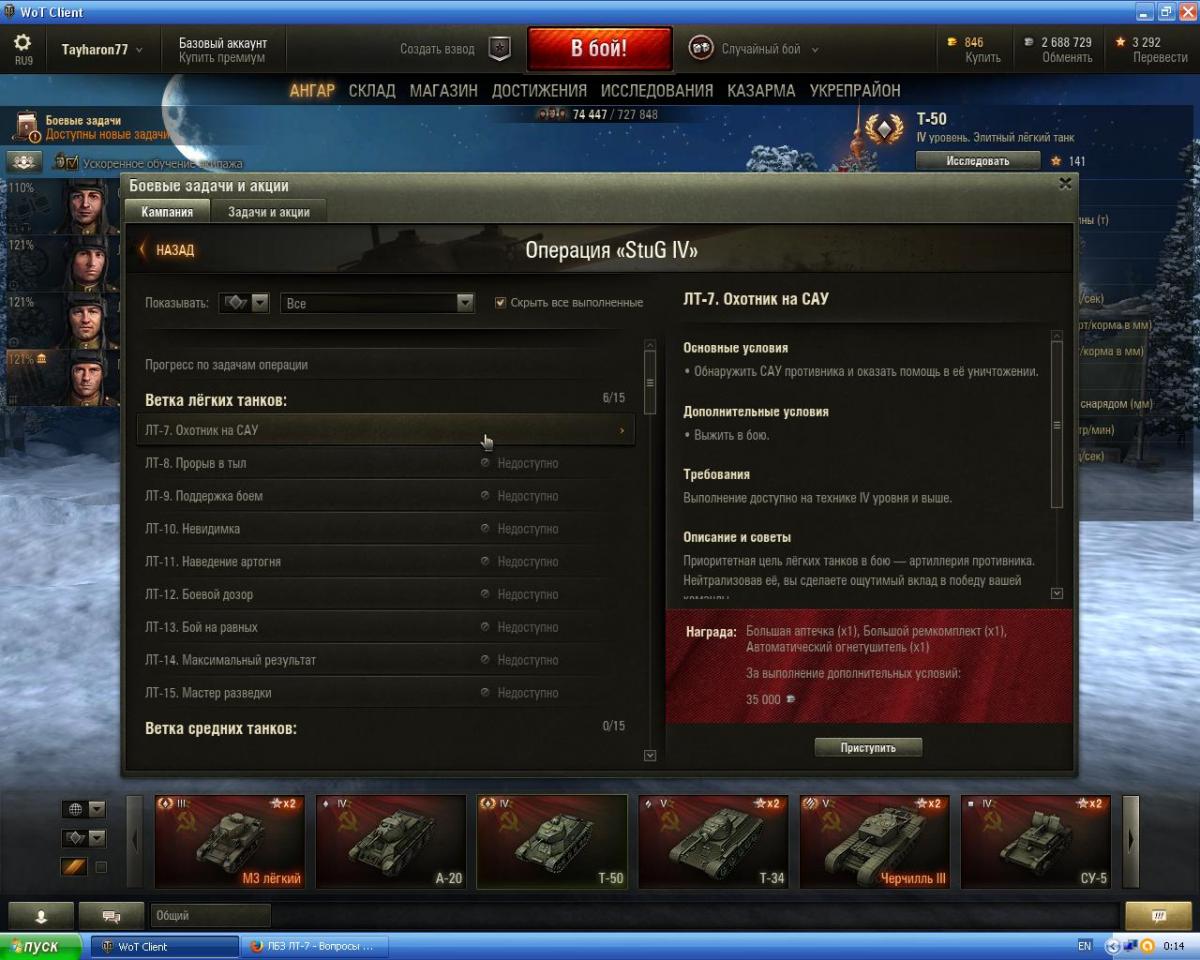
Task: Open the УКРЕПРАЙОН section
Action: (x=855, y=90)
